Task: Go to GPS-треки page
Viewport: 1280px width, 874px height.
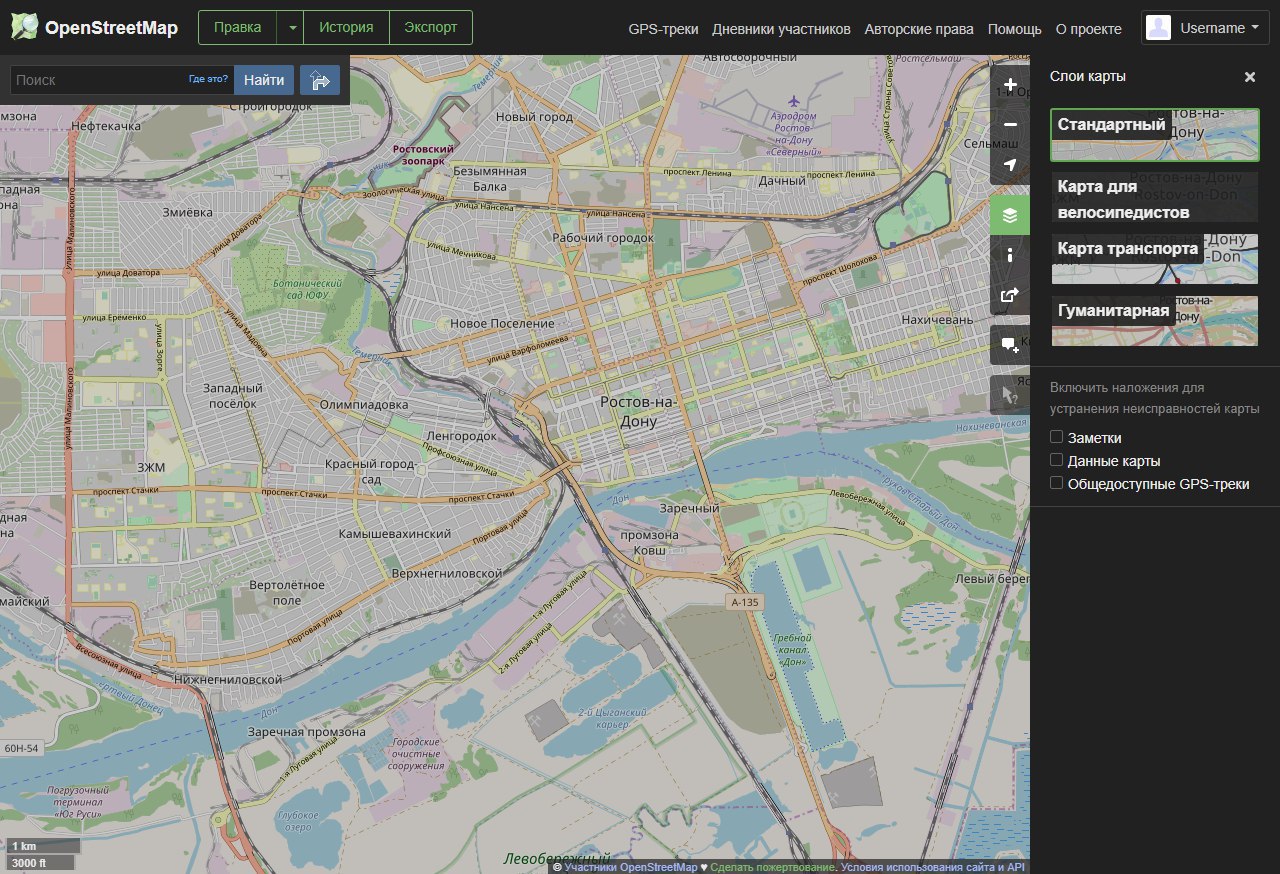Action: (663, 29)
